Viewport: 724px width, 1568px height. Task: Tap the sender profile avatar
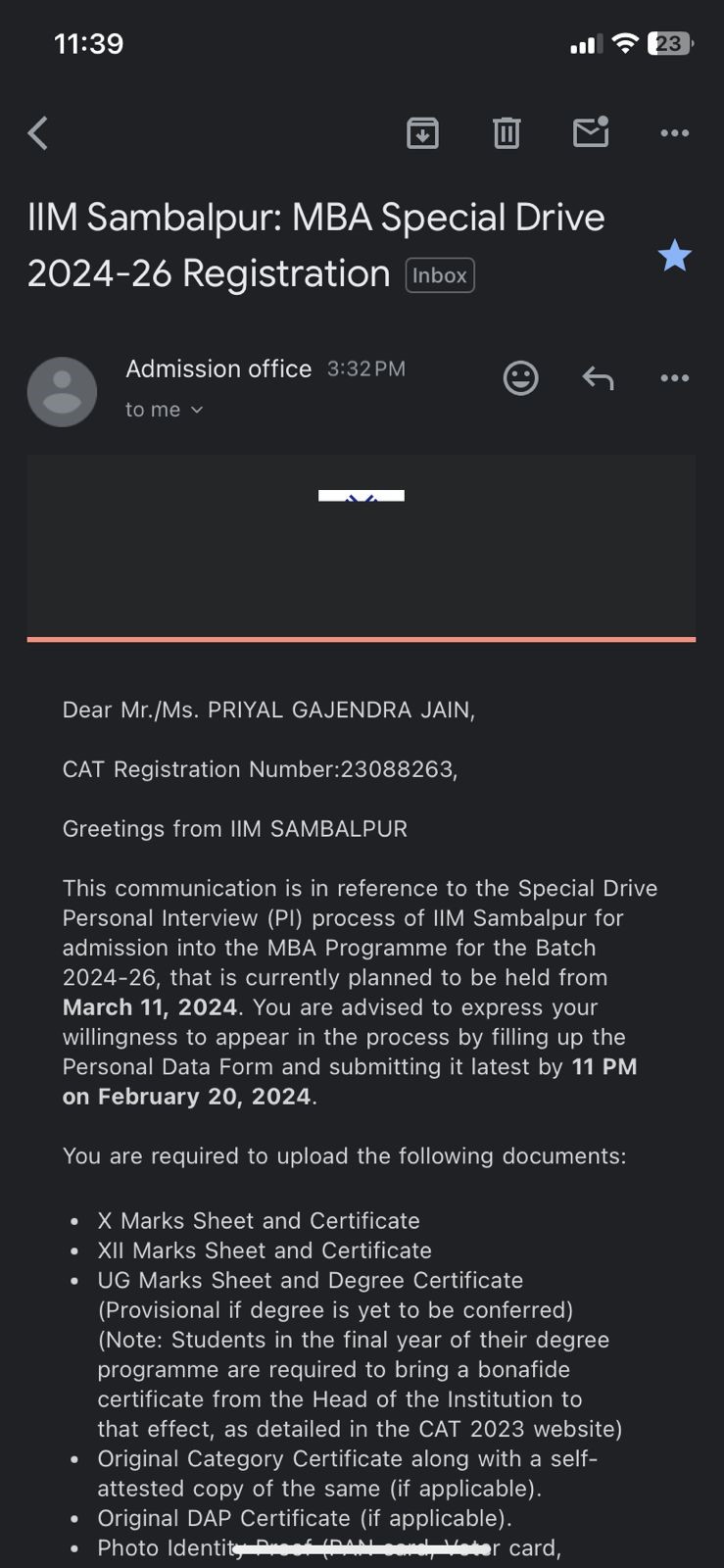click(x=62, y=391)
